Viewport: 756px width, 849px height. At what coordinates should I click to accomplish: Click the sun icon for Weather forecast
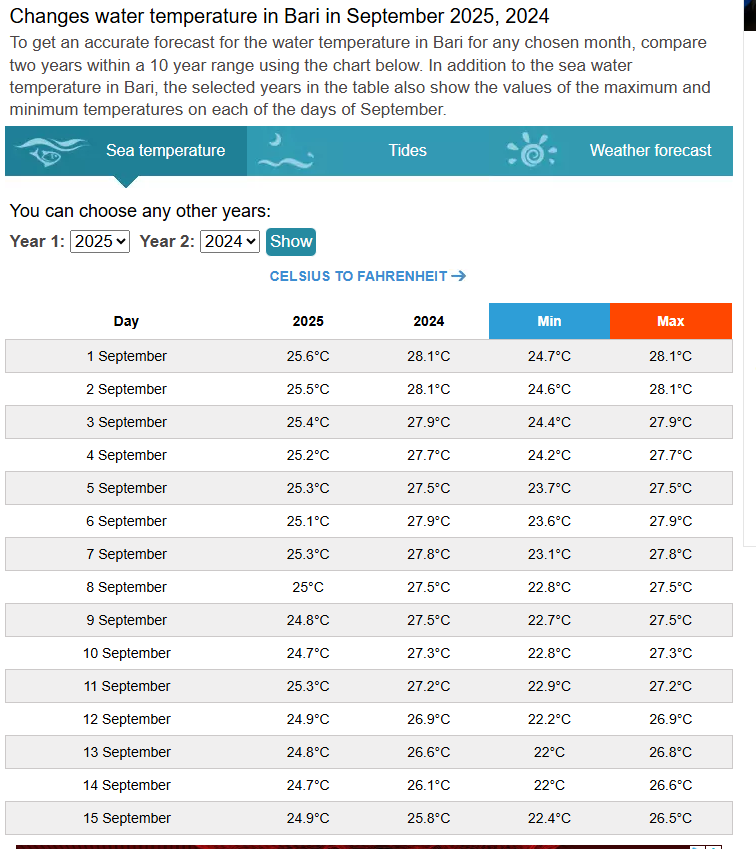(x=531, y=151)
